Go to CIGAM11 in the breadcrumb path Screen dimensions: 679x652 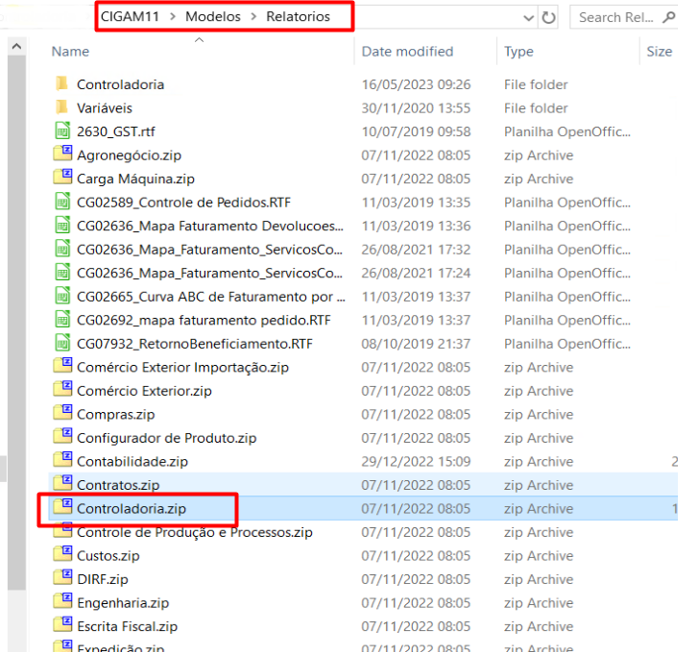click(x=130, y=16)
